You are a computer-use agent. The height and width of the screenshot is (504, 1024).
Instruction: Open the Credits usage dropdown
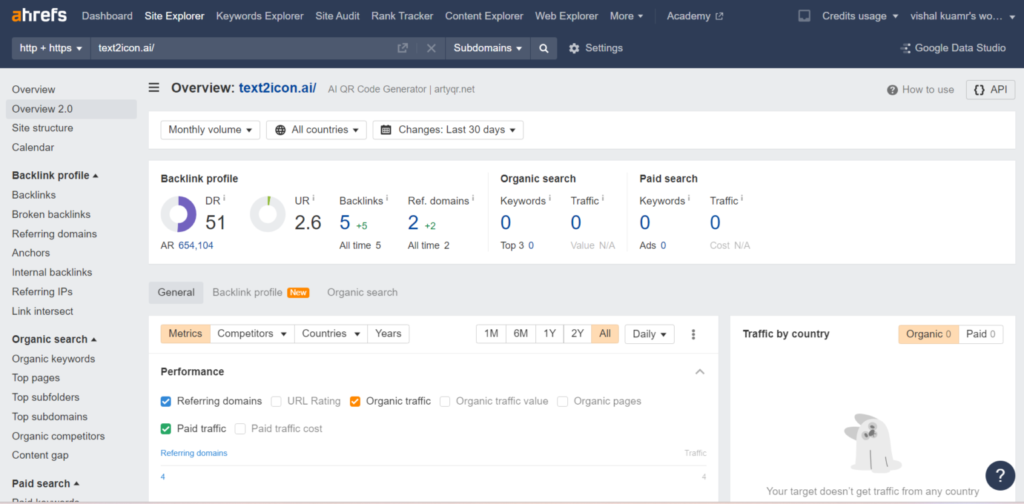point(859,16)
